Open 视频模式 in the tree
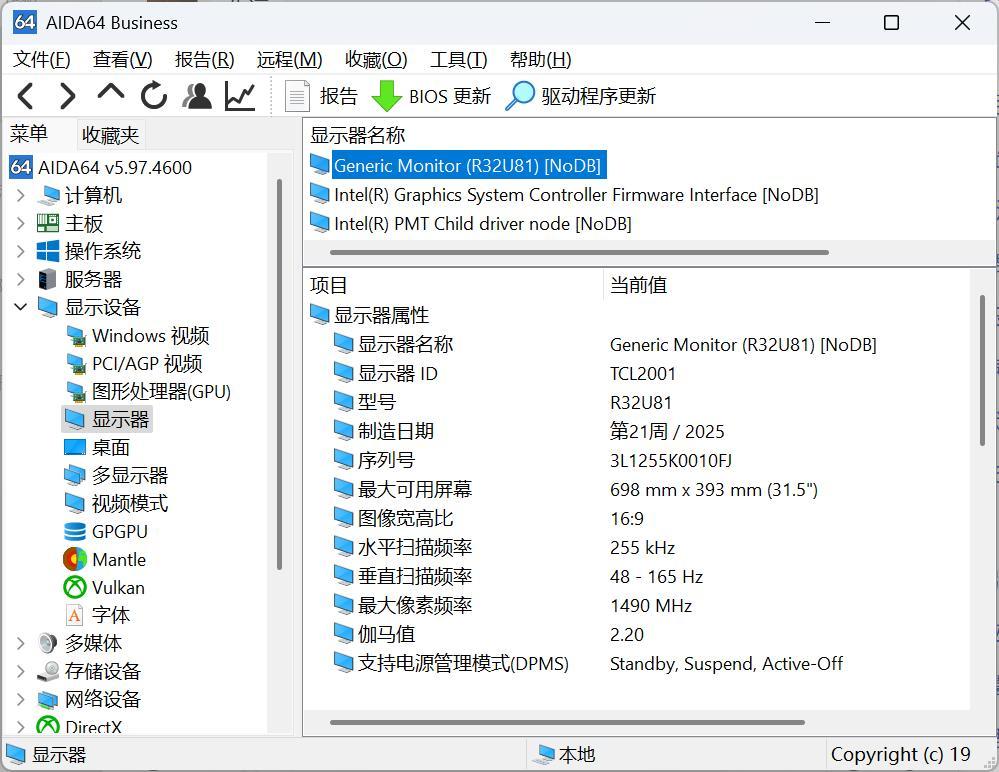The width and height of the screenshot is (999, 772). (116, 503)
